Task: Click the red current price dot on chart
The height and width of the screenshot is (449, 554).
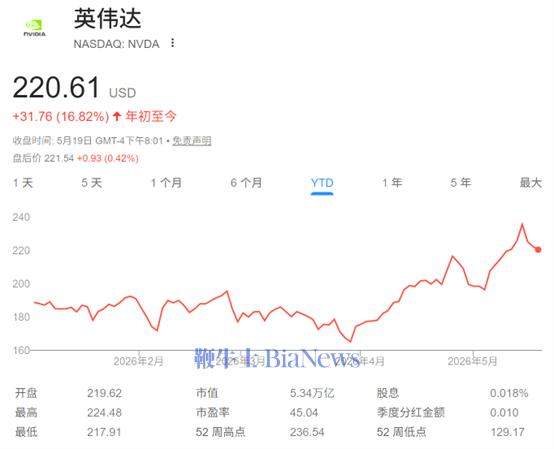Action: pyautogui.click(x=538, y=250)
